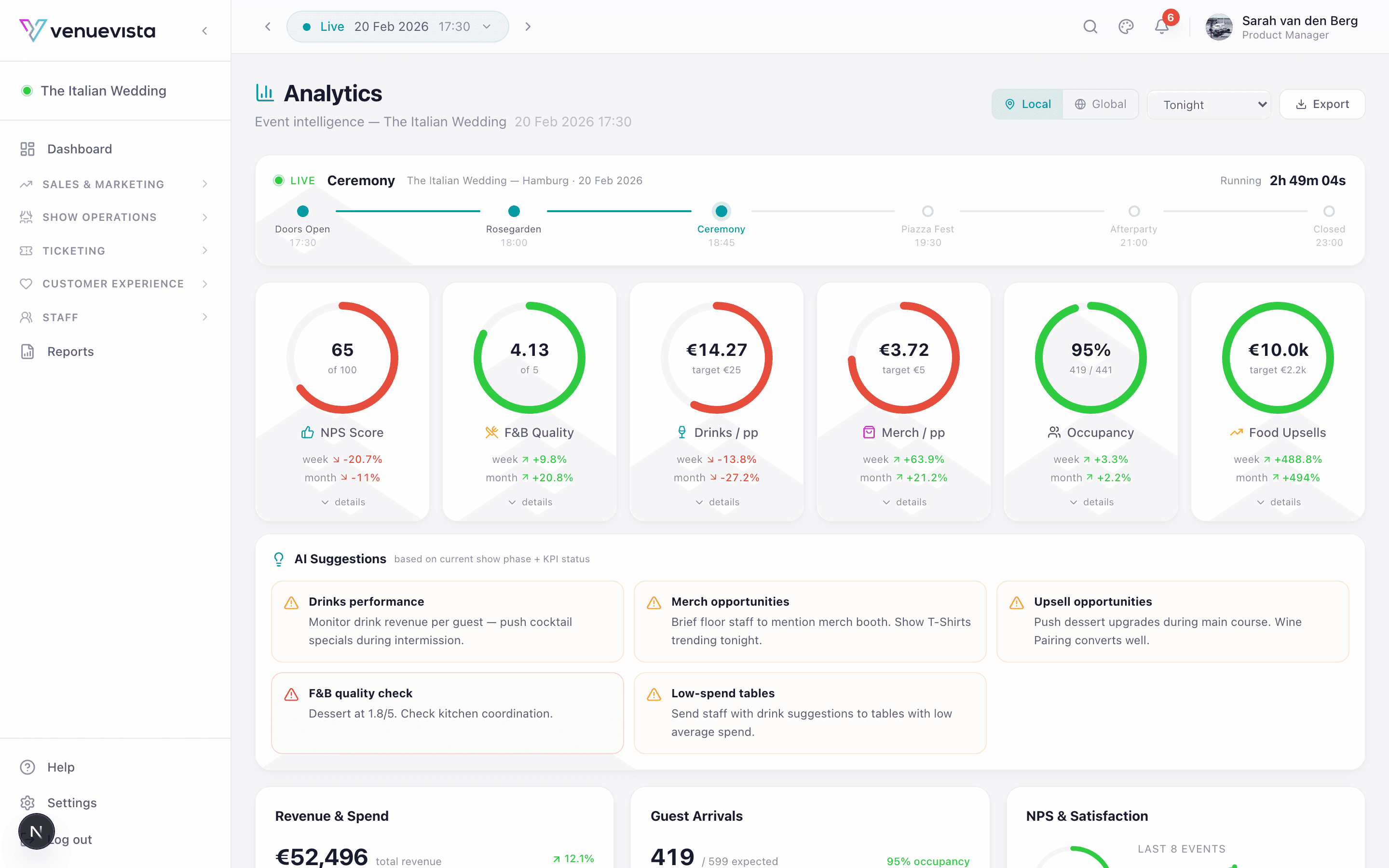
Task: Open the Live date picker dropdown
Action: tap(397, 27)
